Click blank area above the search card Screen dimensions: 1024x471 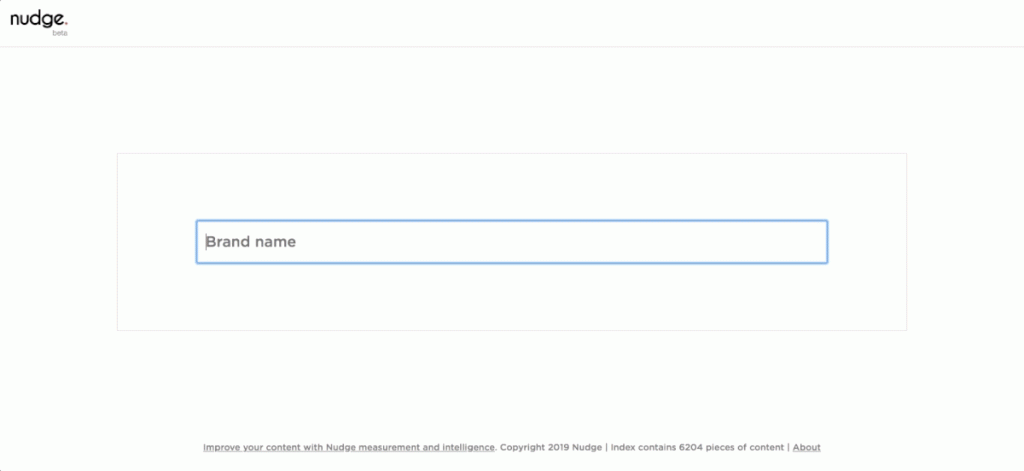[511, 100]
